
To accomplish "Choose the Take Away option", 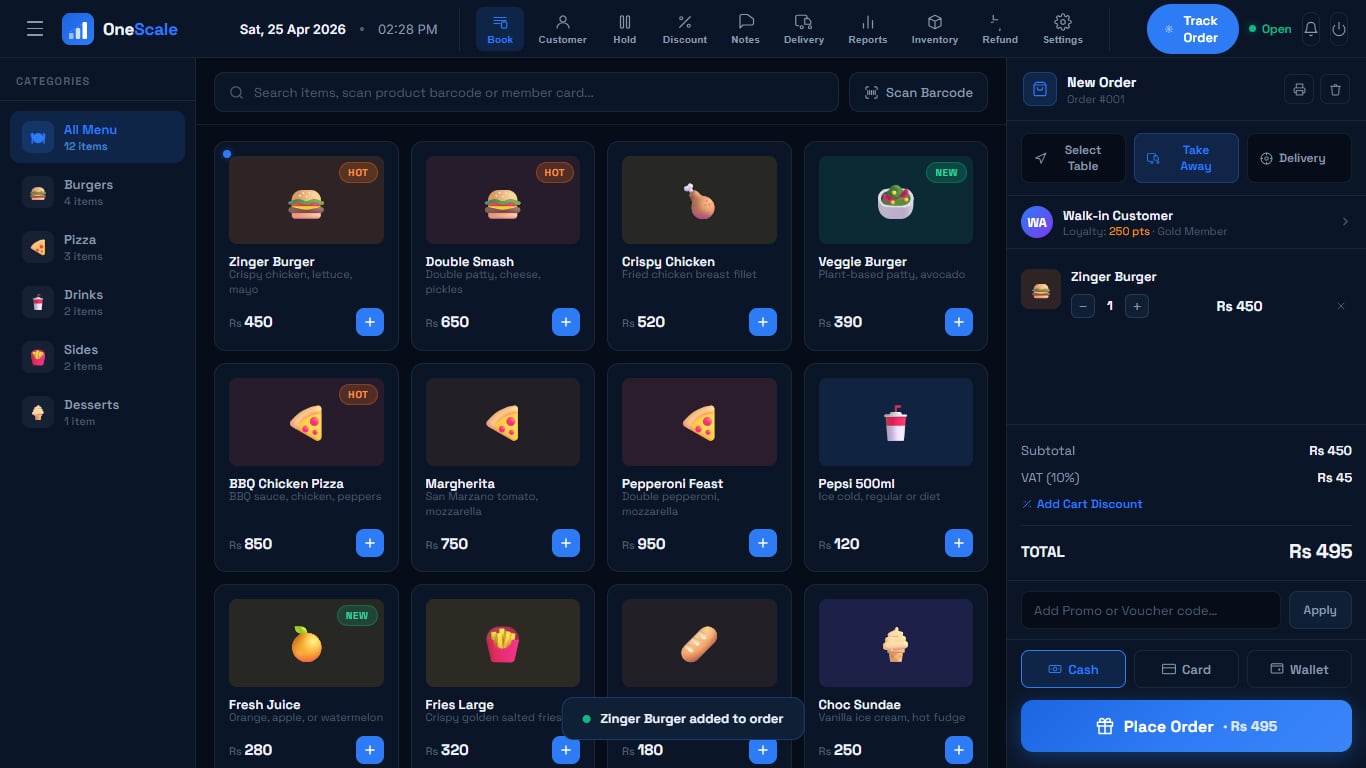I will [1186, 158].
